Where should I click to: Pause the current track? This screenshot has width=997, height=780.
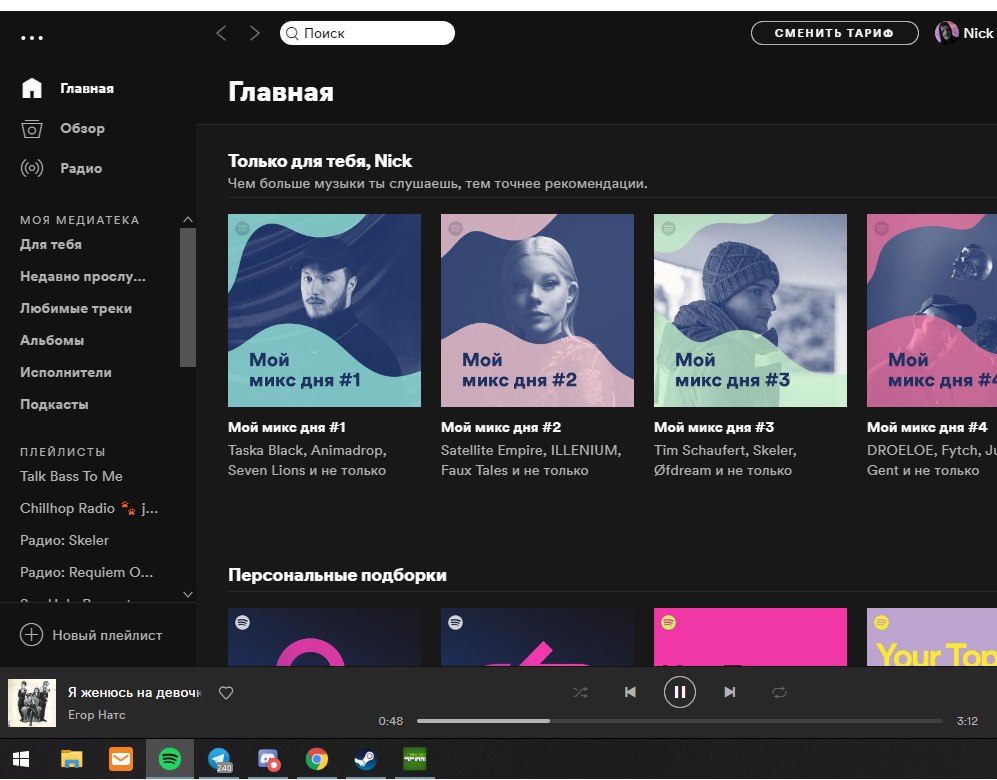click(680, 692)
